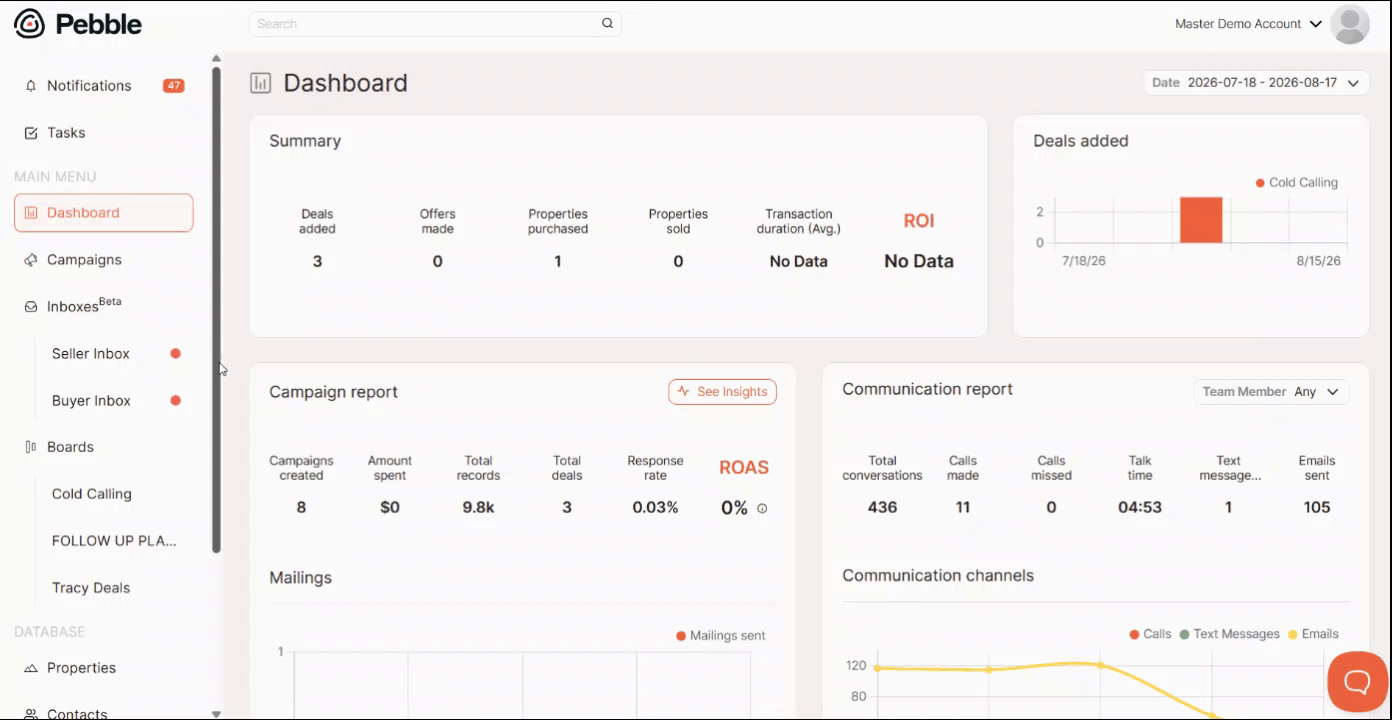The height and width of the screenshot is (720, 1392).
Task: Click the Tasks checklist icon
Action: tap(31, 133)
